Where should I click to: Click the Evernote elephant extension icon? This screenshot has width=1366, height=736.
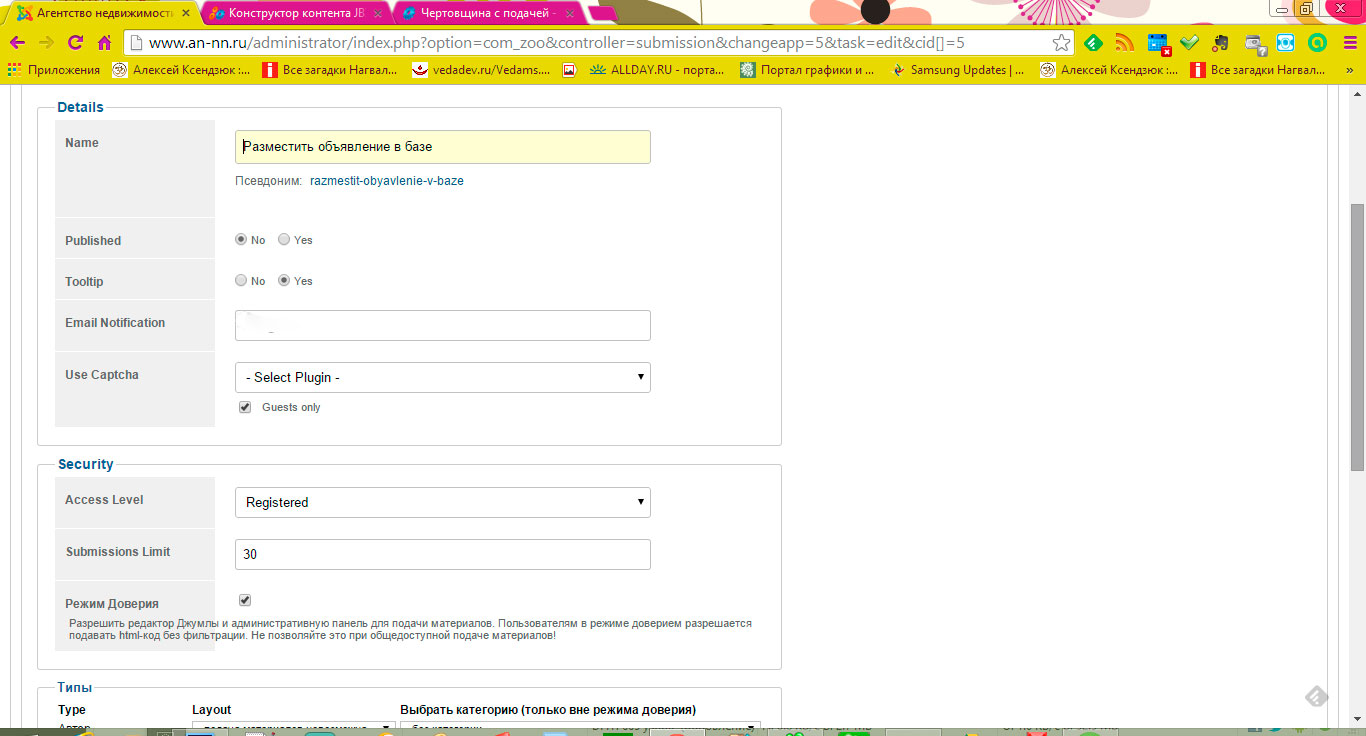[x=1220, y=43]
